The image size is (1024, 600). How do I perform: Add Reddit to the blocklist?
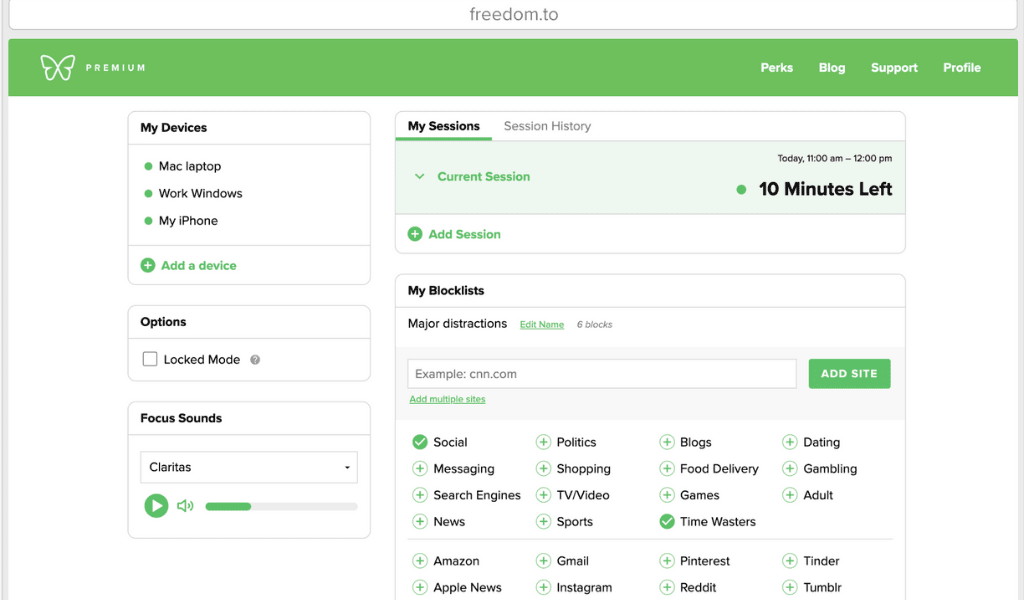point(667,587)
